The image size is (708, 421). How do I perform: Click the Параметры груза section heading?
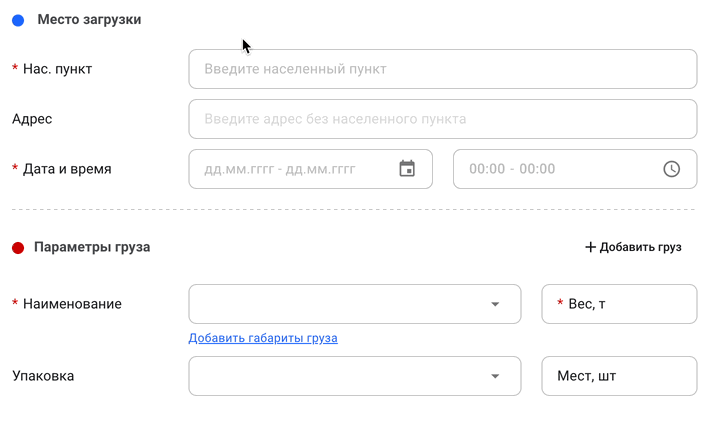92,247
